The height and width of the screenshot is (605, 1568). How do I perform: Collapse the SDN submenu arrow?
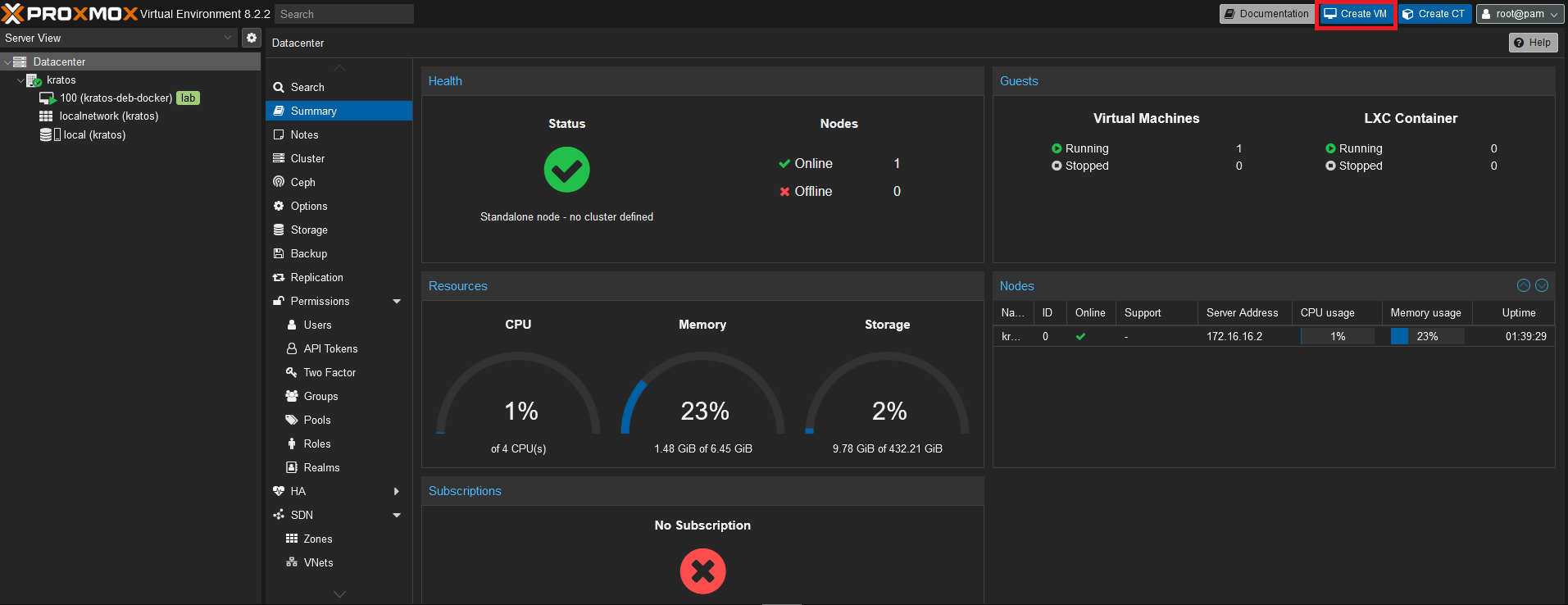pyautogui.click(x=397, y=515)
